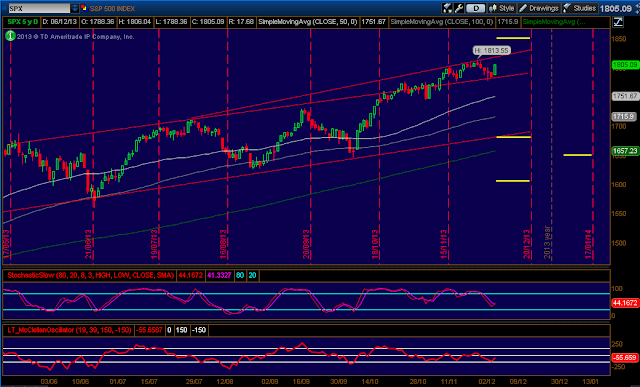The image size is (640, 387).
Task: Click the -55.6587 McClellan value in header
Action: pos(149,330)
